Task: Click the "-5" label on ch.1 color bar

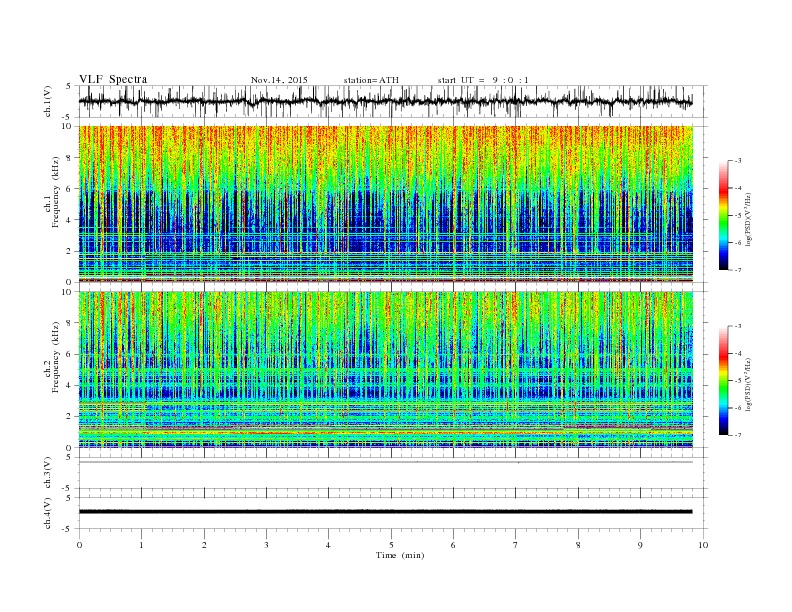Action: pyautogui.click(x=737, y=215)
